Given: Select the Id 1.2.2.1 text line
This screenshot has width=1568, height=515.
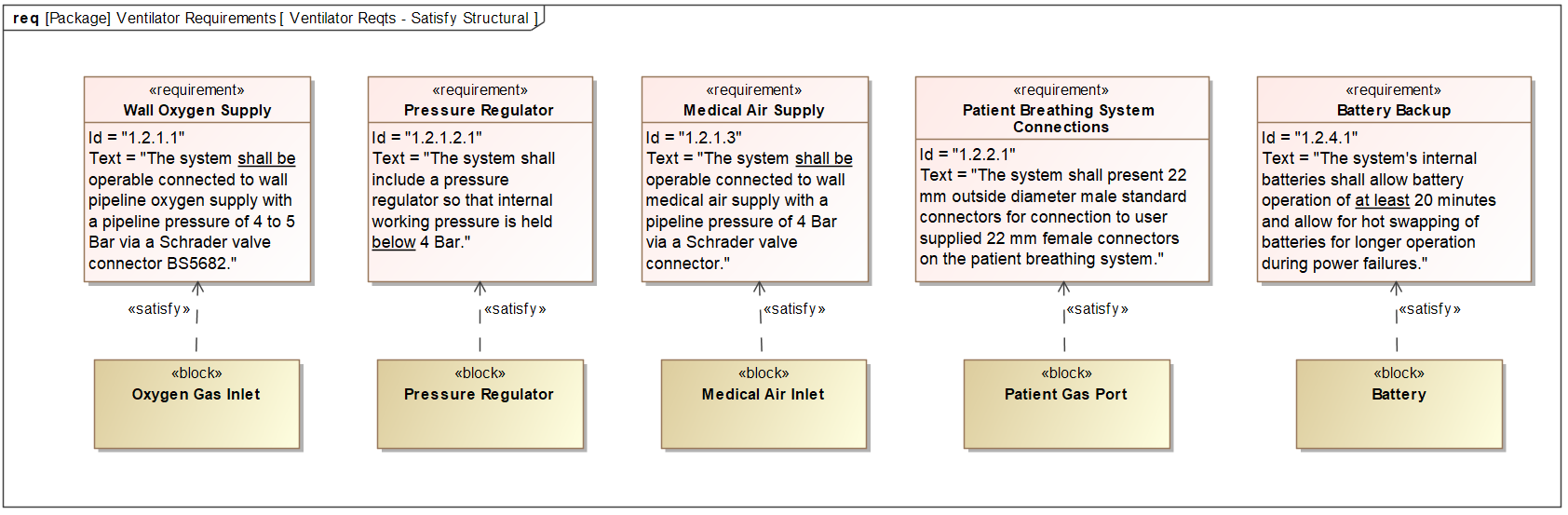Looking at the screenshot, I should coord(967,155).
